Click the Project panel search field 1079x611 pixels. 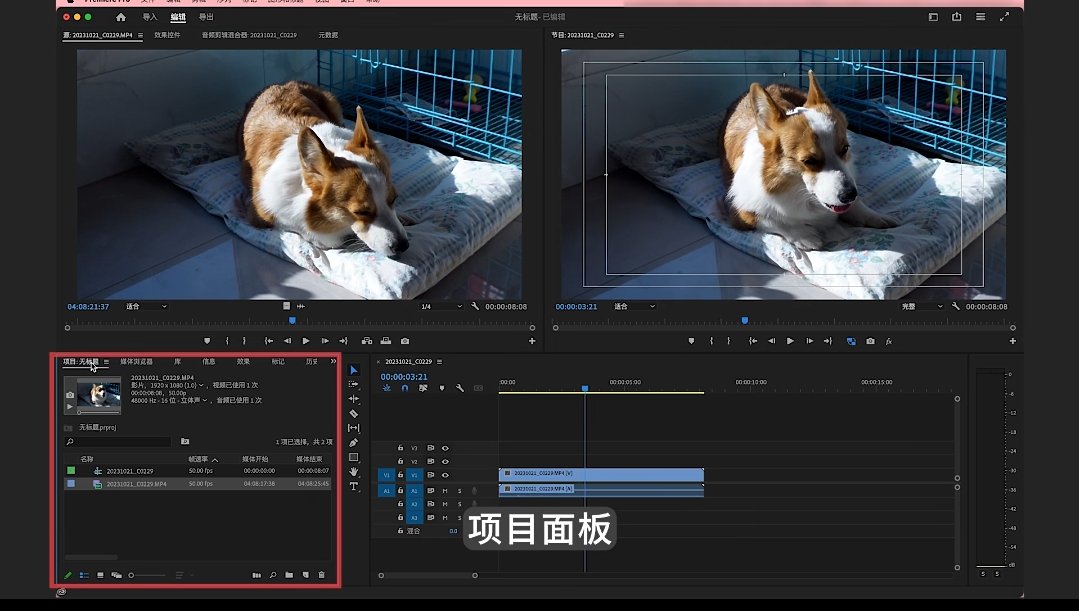(x=118, y=441)
